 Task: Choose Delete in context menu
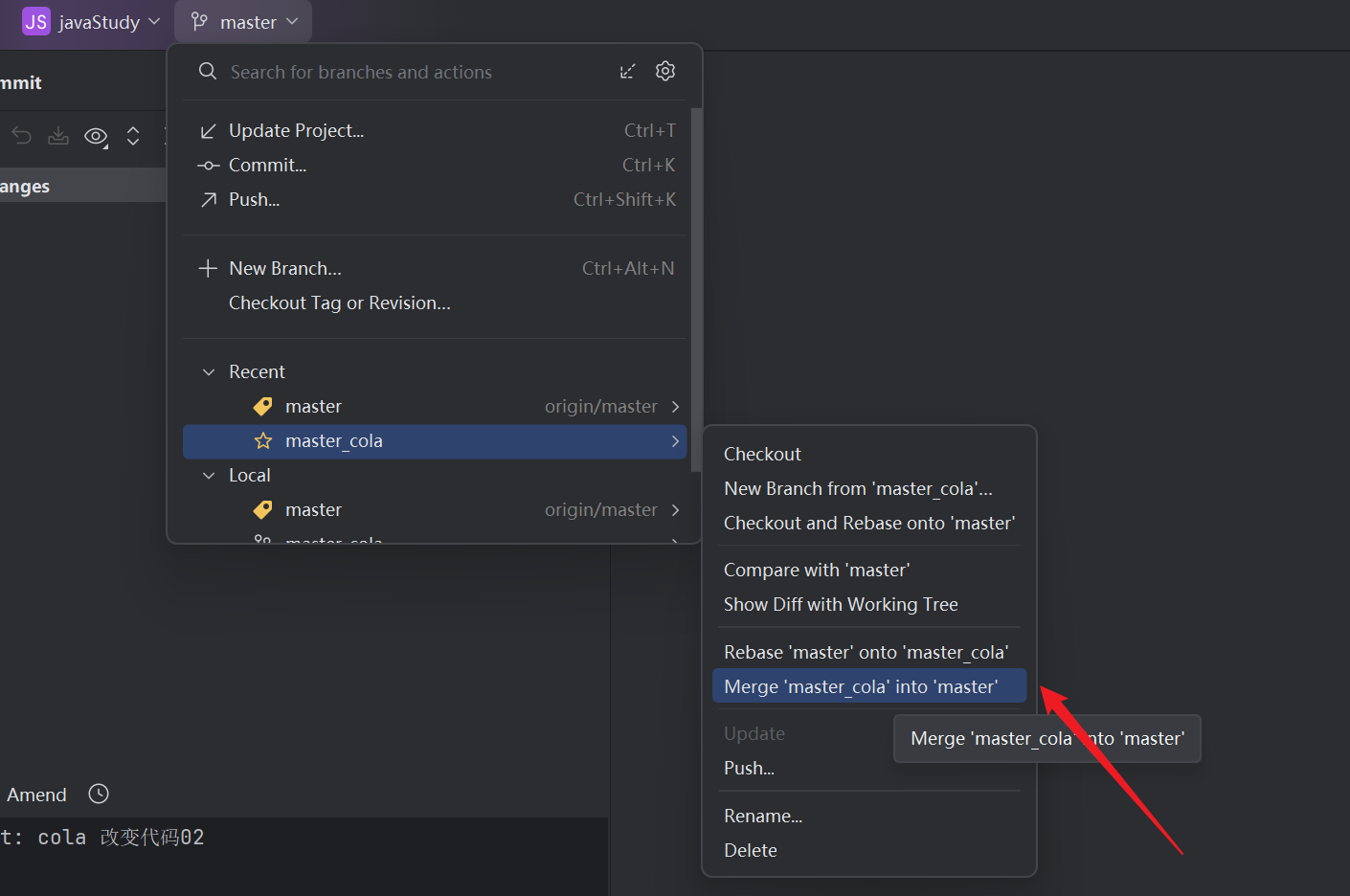point(869,850)
